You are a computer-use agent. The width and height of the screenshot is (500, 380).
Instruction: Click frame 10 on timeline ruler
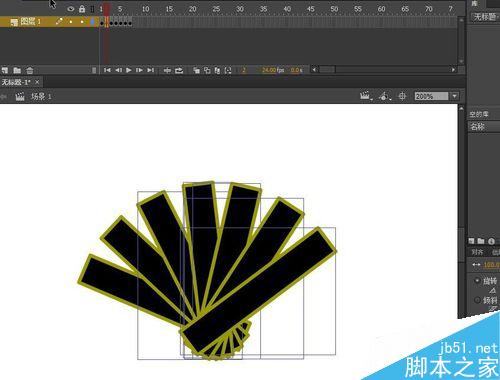[x=146, y=9]
